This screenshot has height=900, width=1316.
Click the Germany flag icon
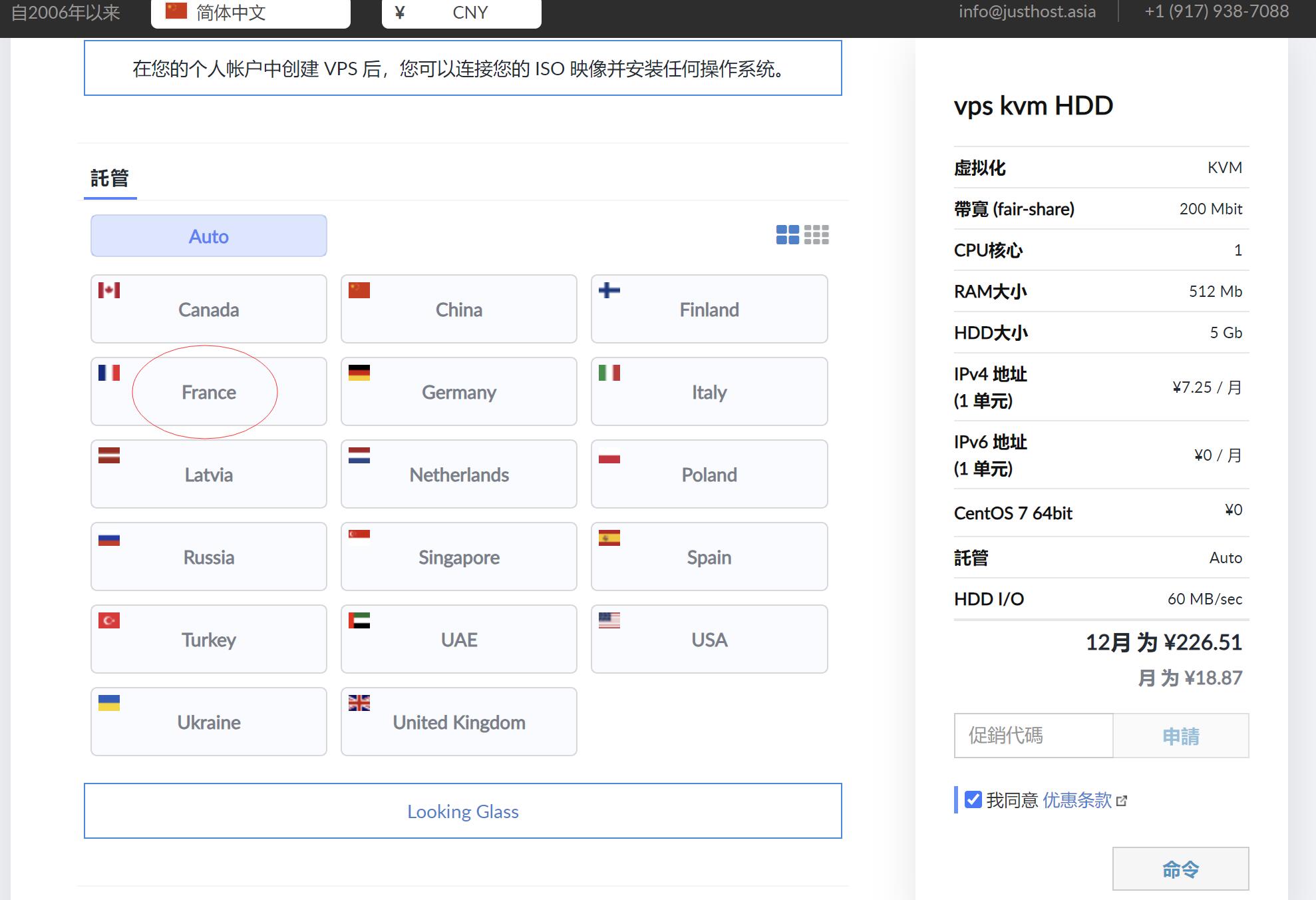(359, 373)
